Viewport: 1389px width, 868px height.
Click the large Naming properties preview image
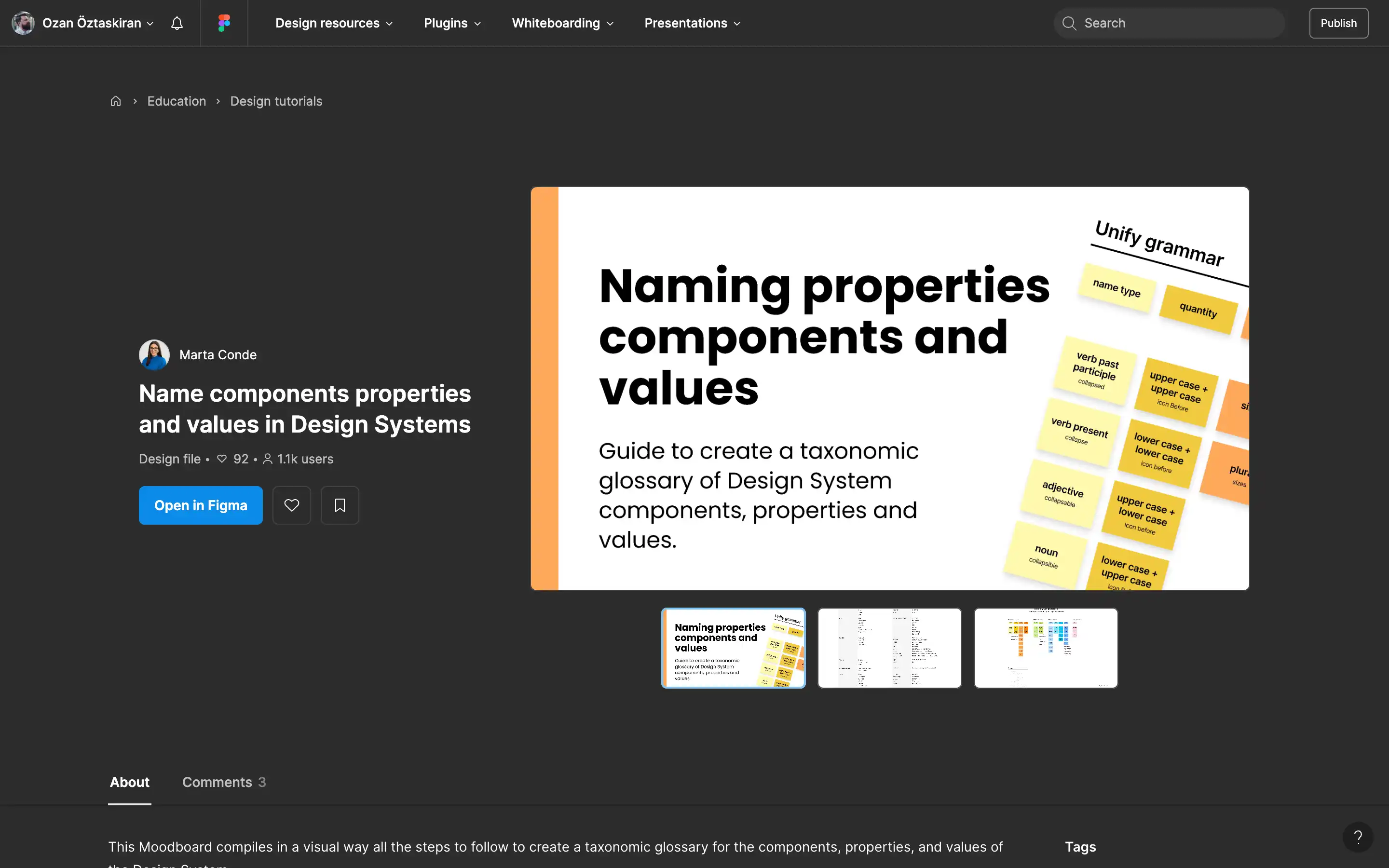[890, 389]
